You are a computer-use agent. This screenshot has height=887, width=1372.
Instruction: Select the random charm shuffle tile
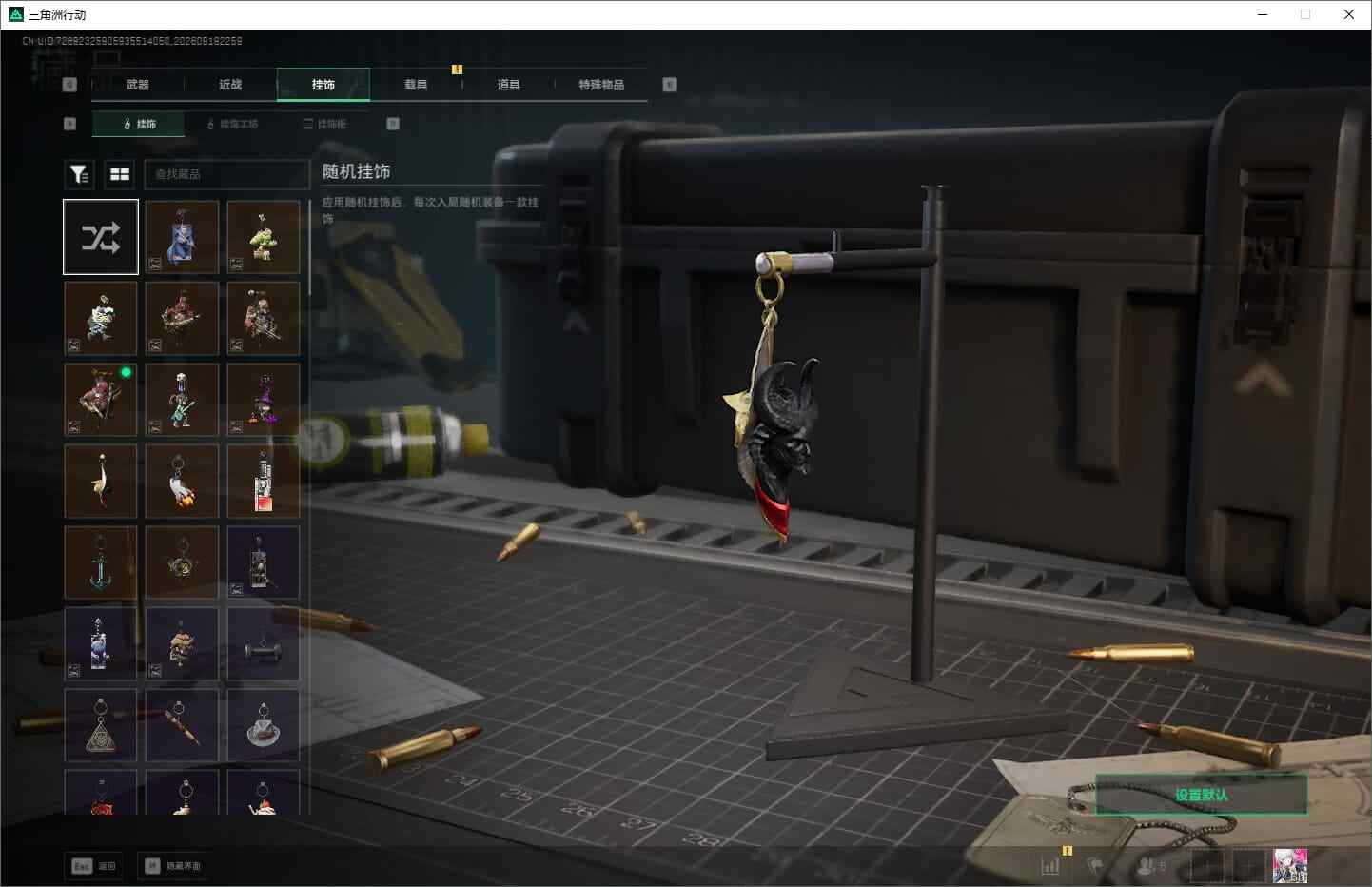pyautogui.click(x=101, y=237)
